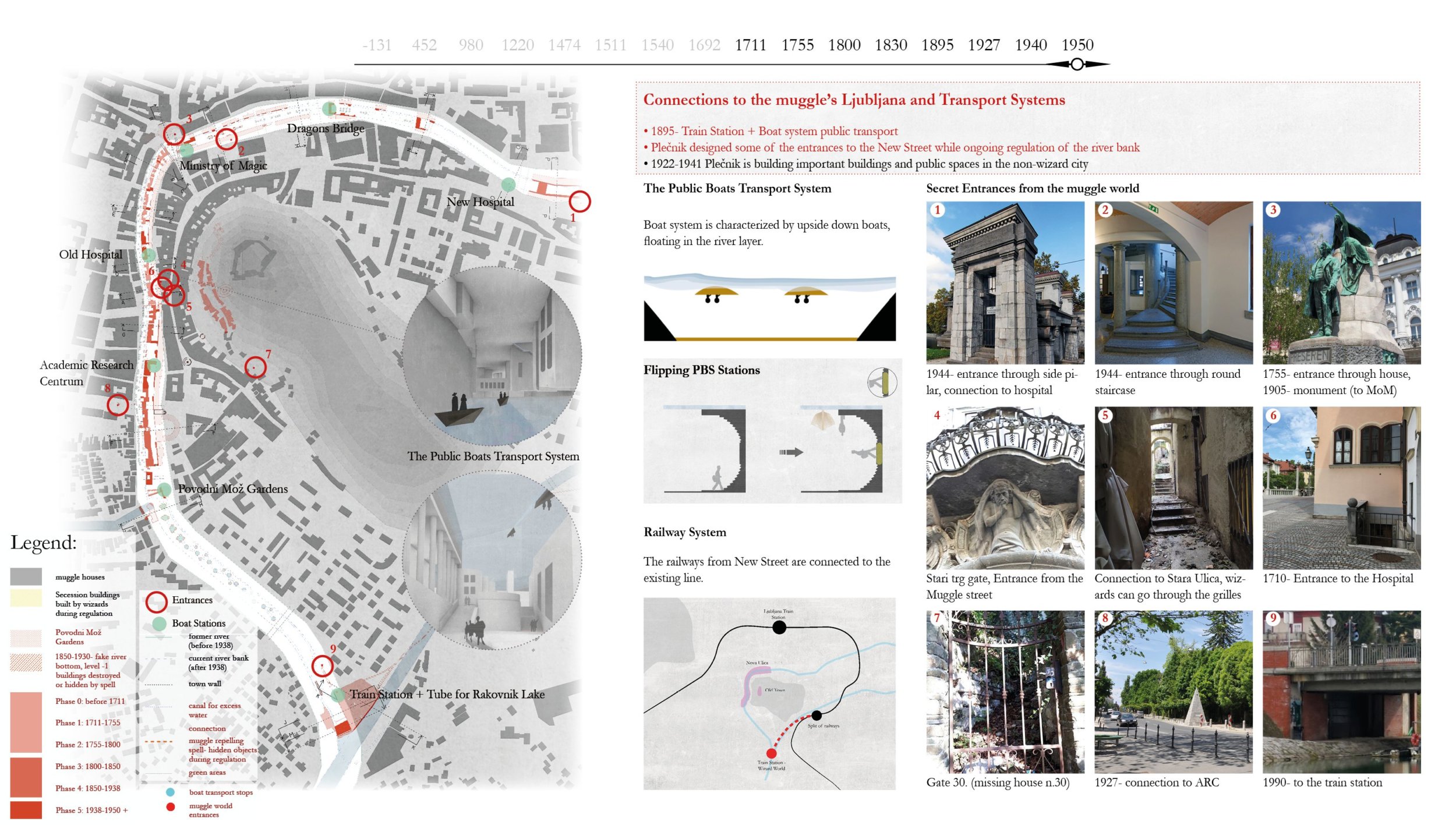Open photo 4 of the Stari trg gate
The height and width of the screenshot is (825, 1456).
(x=1005, y=488)
